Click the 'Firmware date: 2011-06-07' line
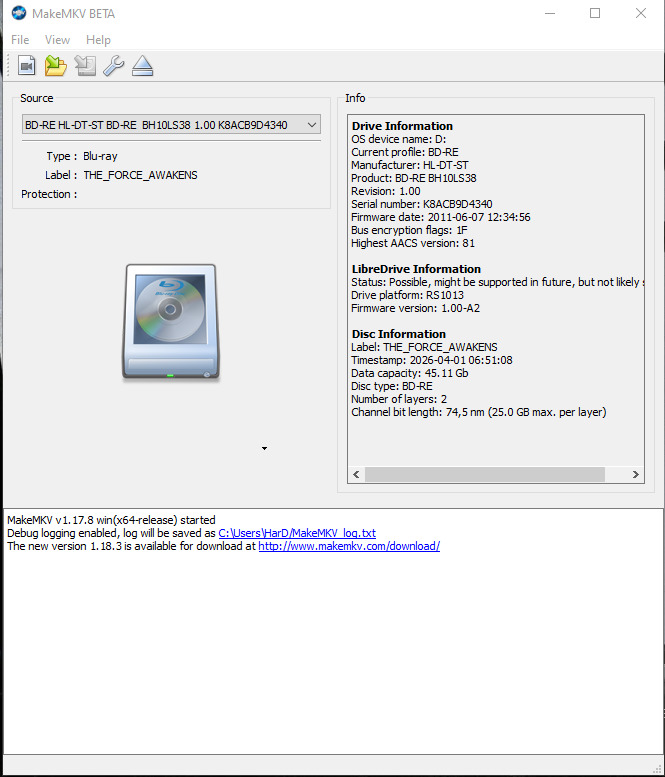The width and height of the screenshot is (665, 777). point(441,217)
